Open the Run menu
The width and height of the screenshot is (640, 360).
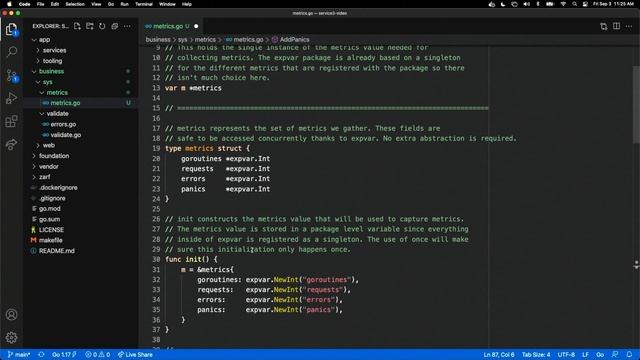click(x=124, y=4)
